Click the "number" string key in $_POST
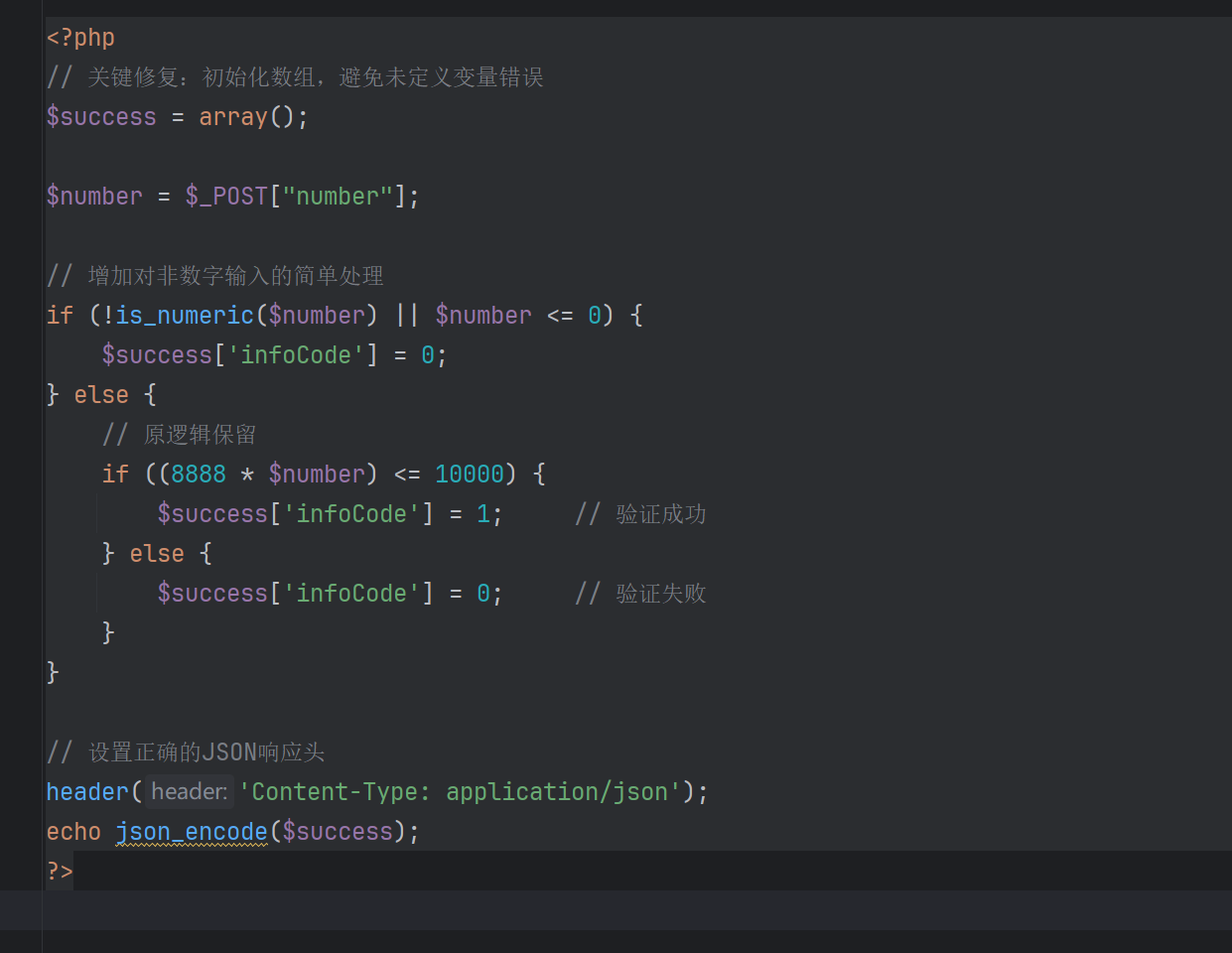Viewport: 1232px width, 953px height. pos(338,197)
